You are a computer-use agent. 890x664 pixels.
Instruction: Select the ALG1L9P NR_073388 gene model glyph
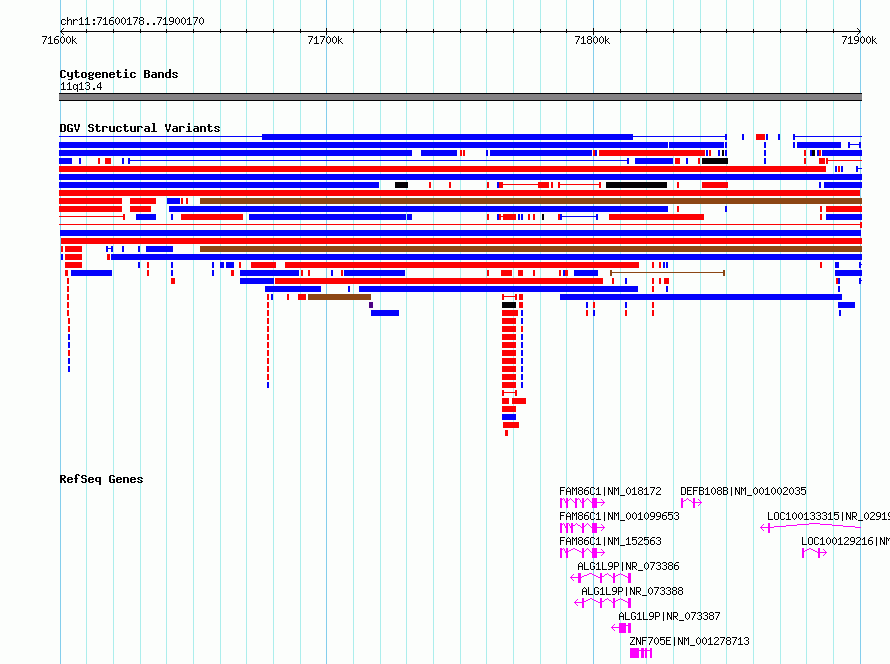pos(603,603)
